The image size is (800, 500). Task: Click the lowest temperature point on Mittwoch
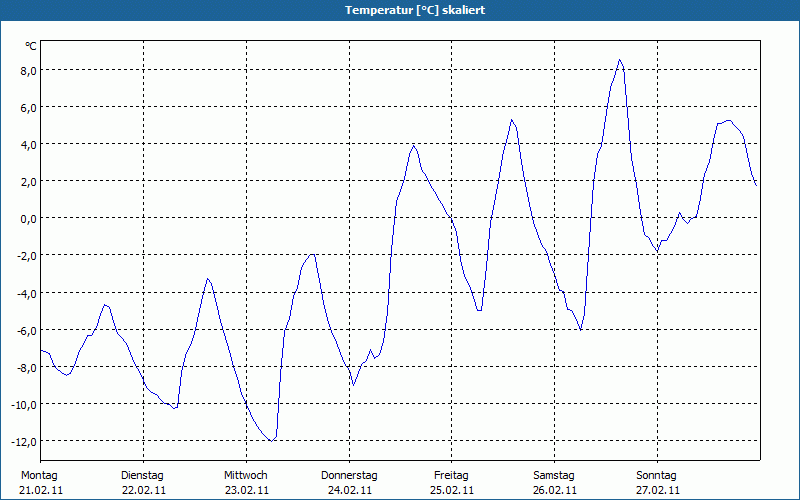(x=271, y=441)
